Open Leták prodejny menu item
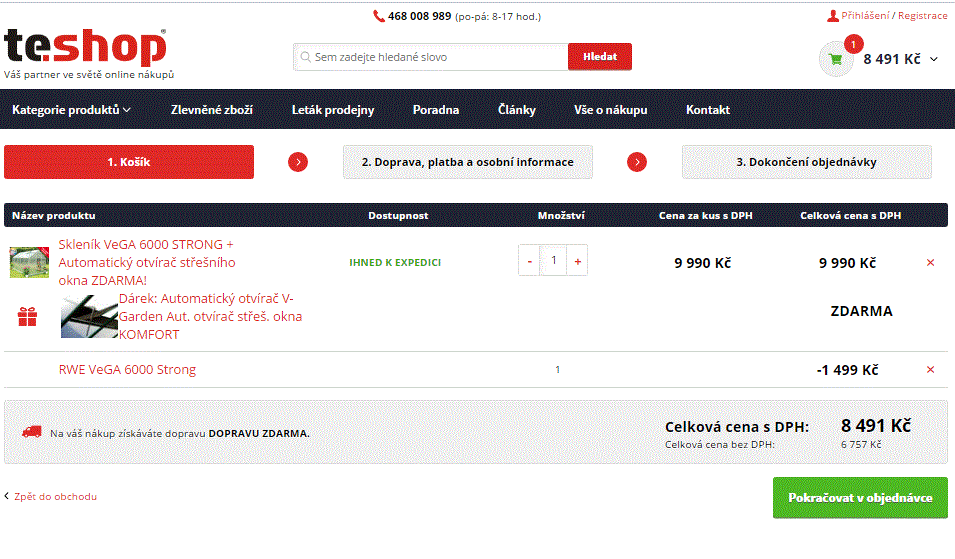955x559 pixels. [333, 110]
